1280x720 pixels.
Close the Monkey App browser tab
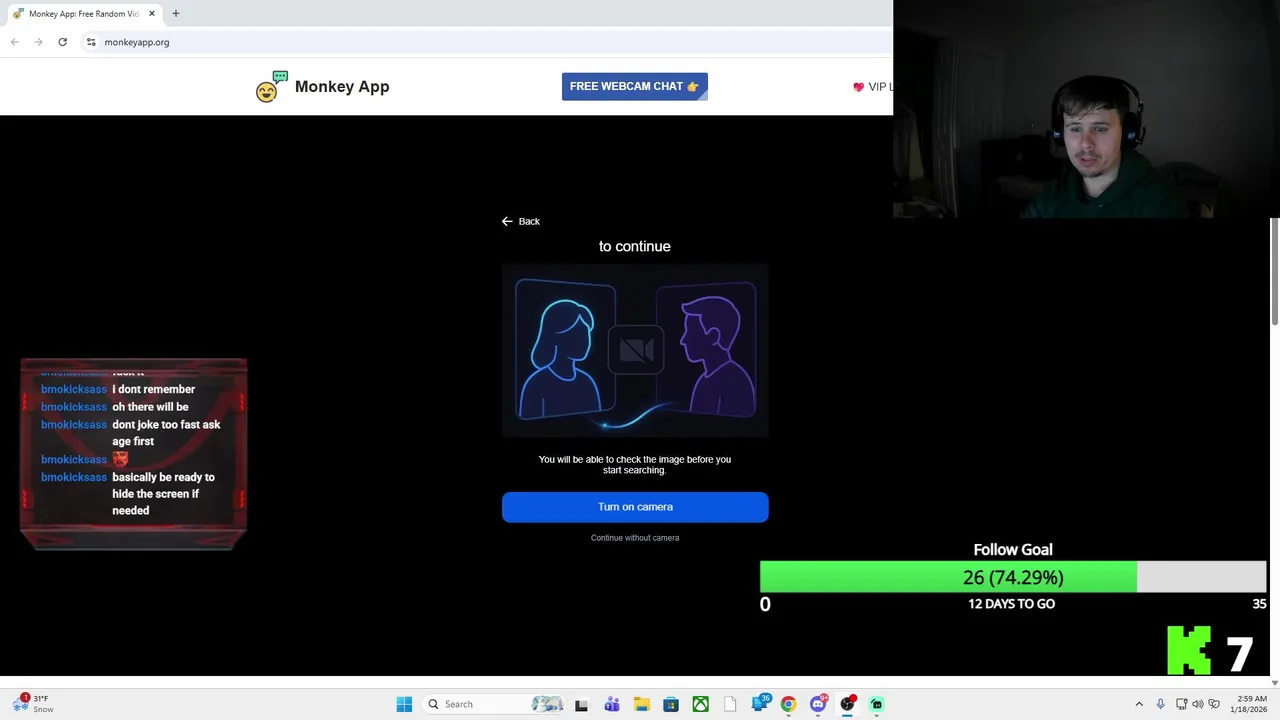click(x=152, y=14)
